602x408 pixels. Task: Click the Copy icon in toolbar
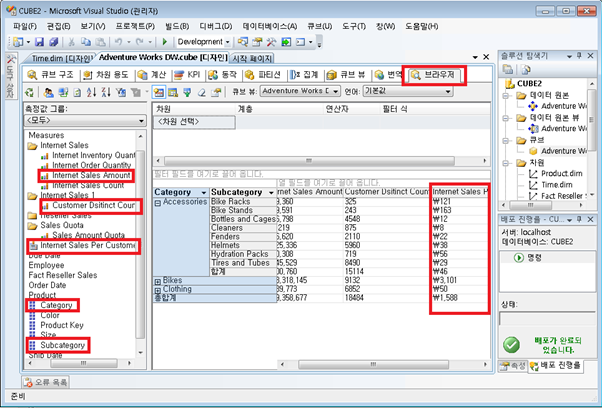(x=86, y=42)
